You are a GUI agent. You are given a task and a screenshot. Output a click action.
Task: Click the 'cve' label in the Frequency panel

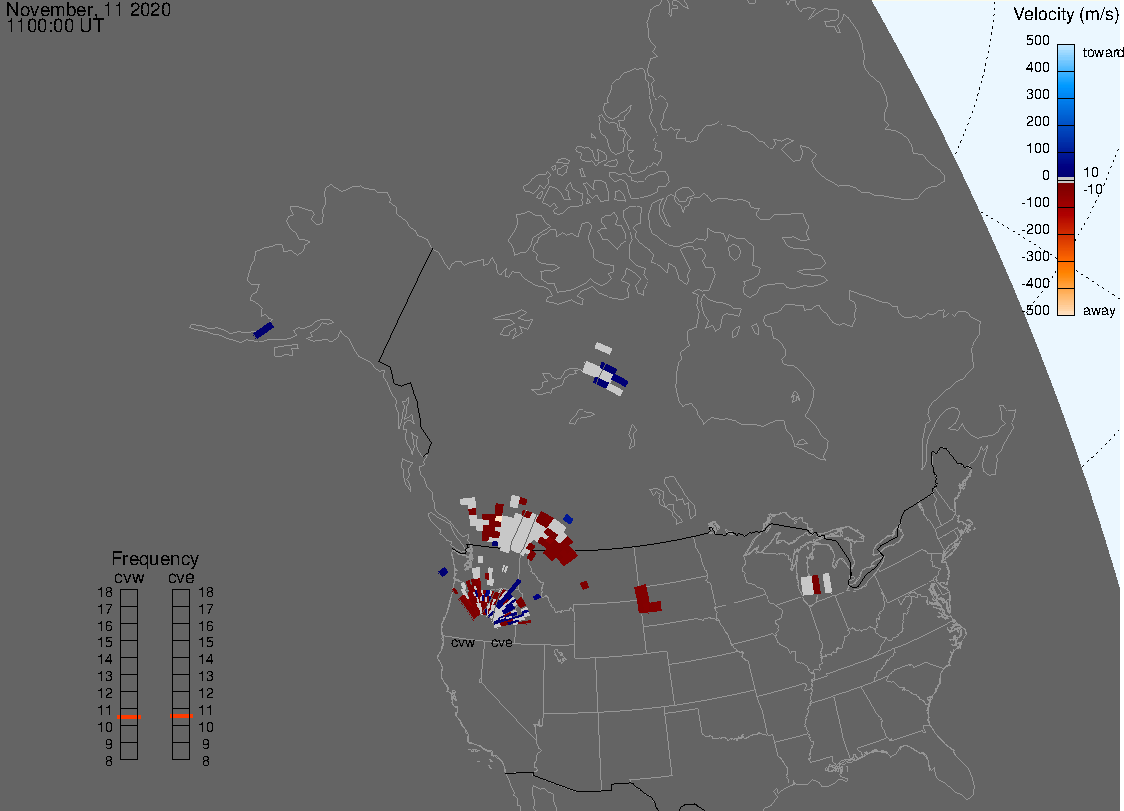click(x=181, y=577)
